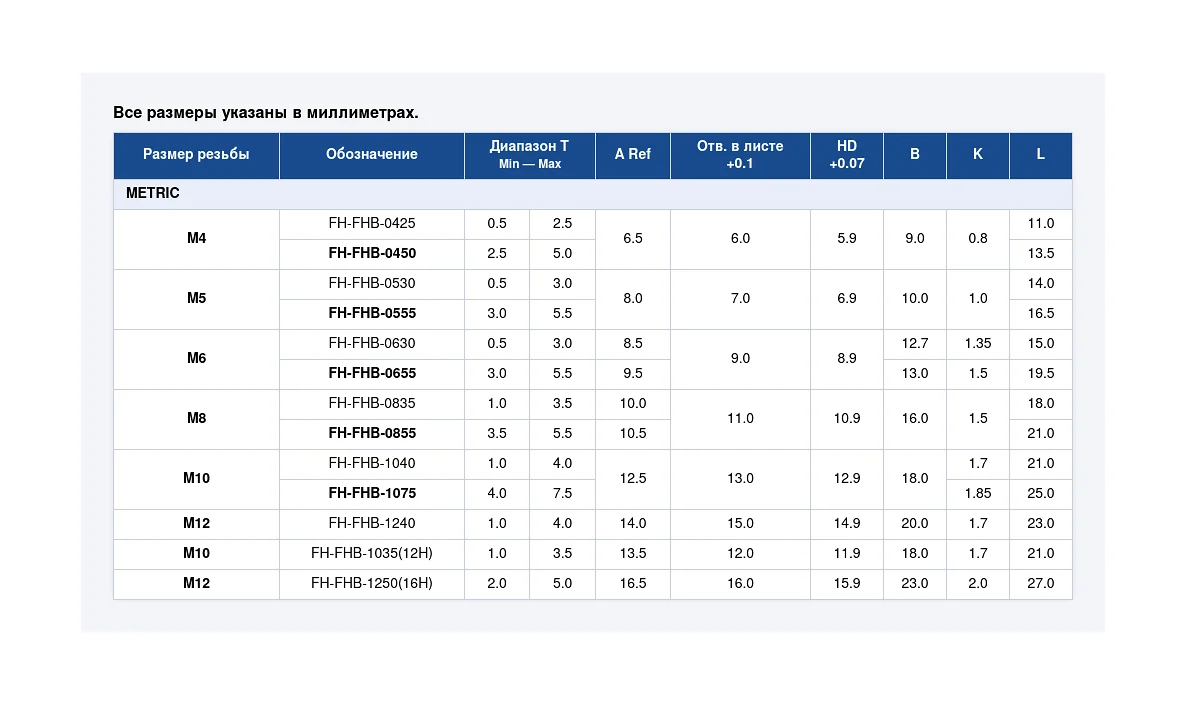This screenshot has width=1177, height=701.
Task: Click designation FH-FHB-0630
Action: tap(372, 344)
